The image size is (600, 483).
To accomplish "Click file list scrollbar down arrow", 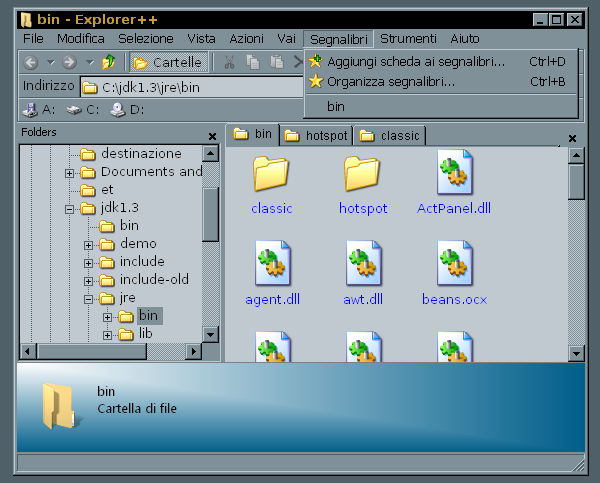I will click(576, 354).
